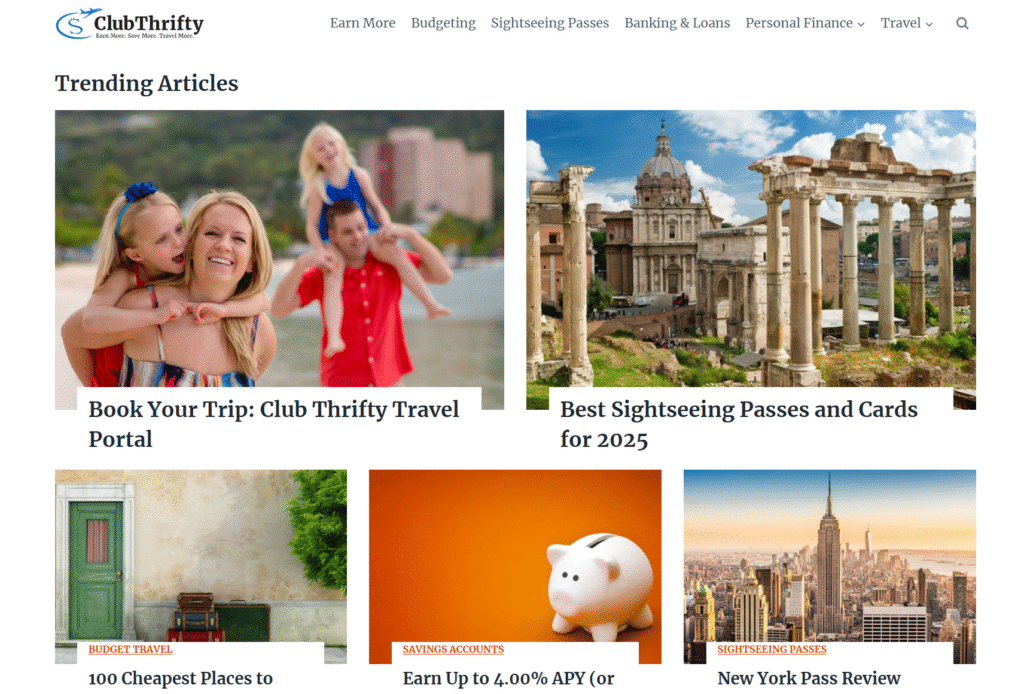Click the piggy bank orange image

coord(515,556)
